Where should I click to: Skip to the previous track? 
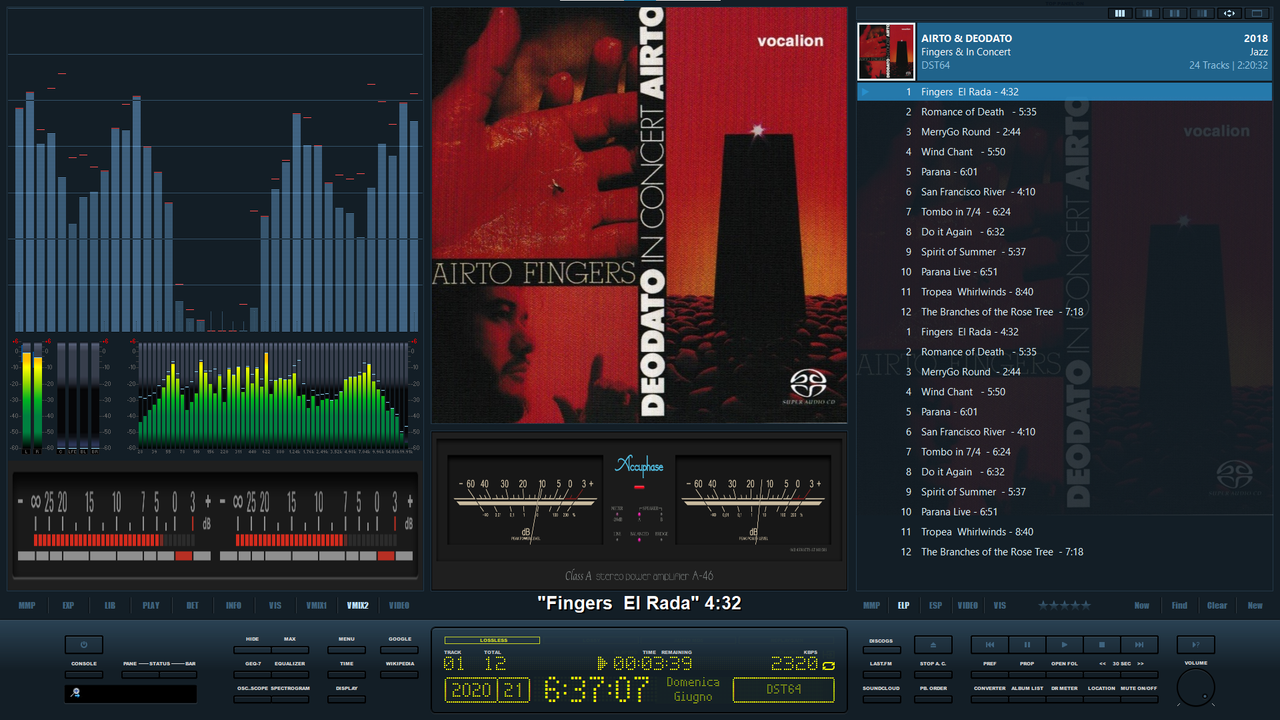[x=989, y=645]
